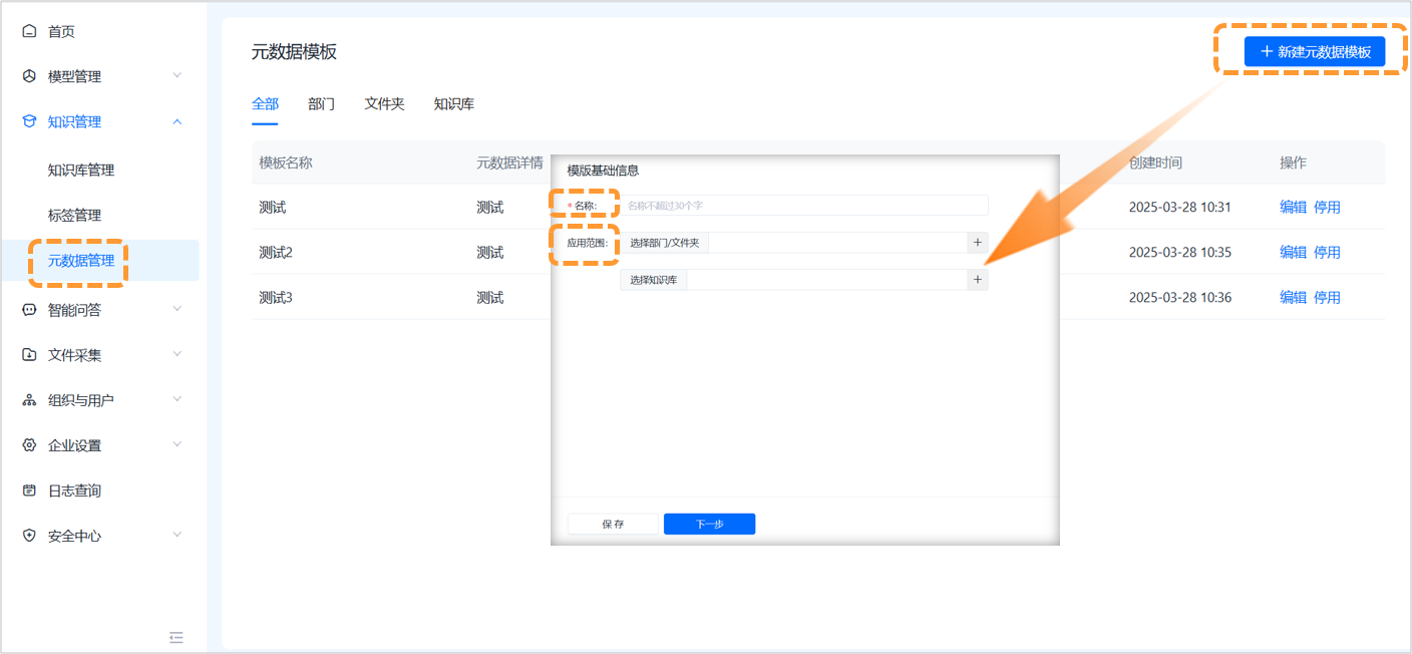Screen dimensions: 1412x654
Task: Click Disable (停用) link for 测试3 row
Action: click(1327, 297)
